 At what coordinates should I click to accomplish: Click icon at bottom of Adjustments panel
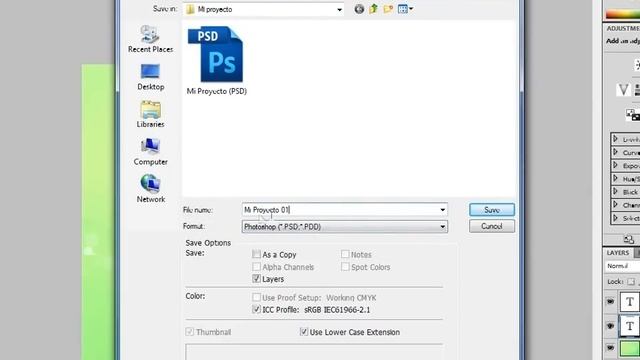click(629, 239)
